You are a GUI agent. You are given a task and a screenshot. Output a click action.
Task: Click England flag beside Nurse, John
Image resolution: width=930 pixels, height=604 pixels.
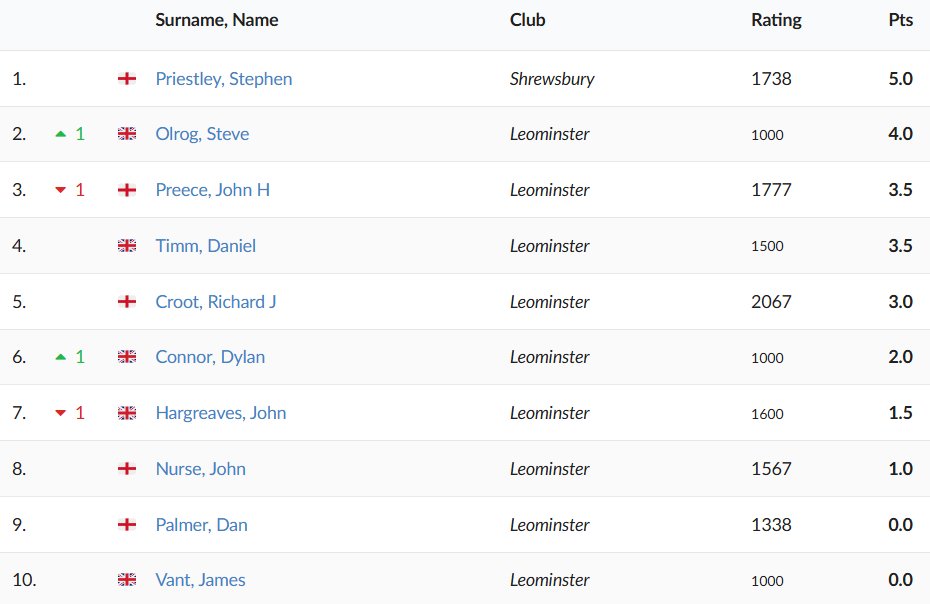127,469
